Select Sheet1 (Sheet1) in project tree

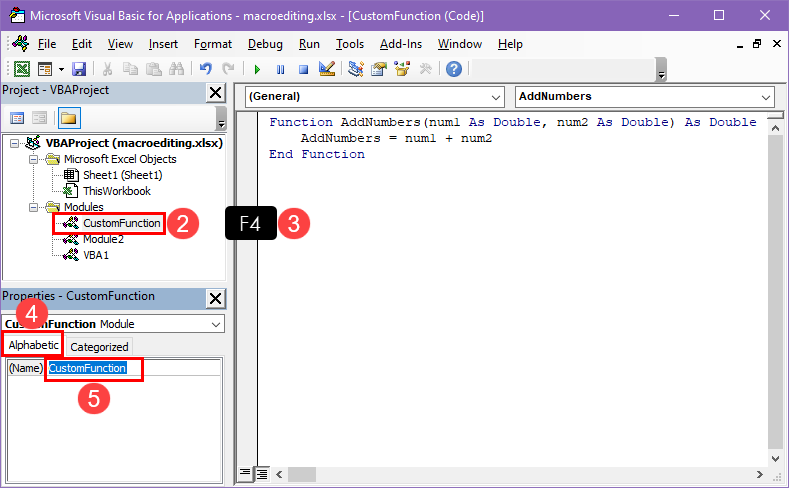click(x=122, y=175)
